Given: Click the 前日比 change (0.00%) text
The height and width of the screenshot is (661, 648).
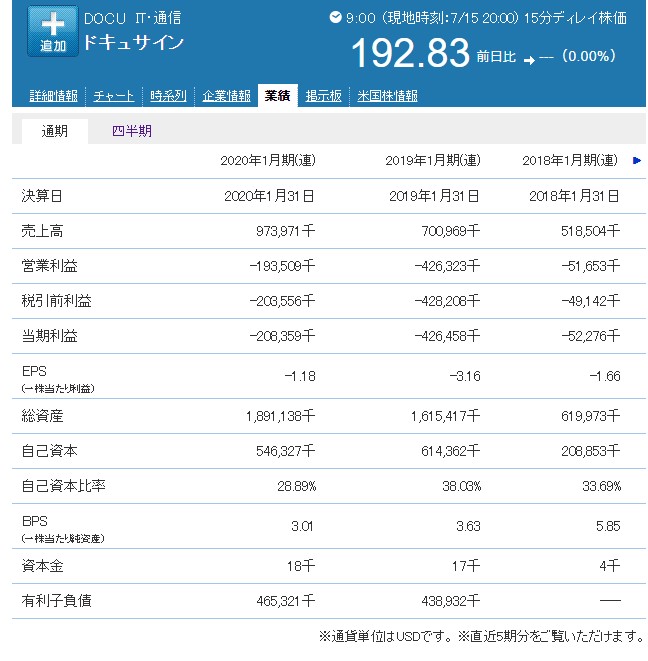Looking at the screenshot, I should (589, 56).
